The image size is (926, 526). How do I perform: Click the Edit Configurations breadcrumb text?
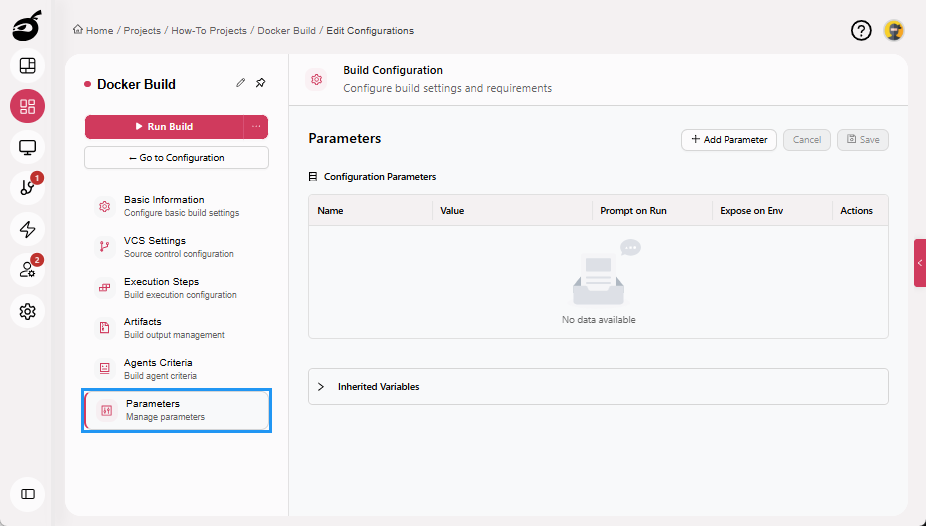(370, 31)
